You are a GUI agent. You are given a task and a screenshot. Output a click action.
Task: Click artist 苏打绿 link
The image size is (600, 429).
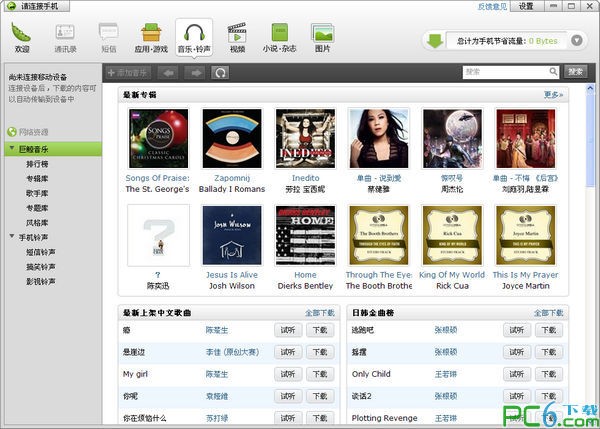(217, 418)
